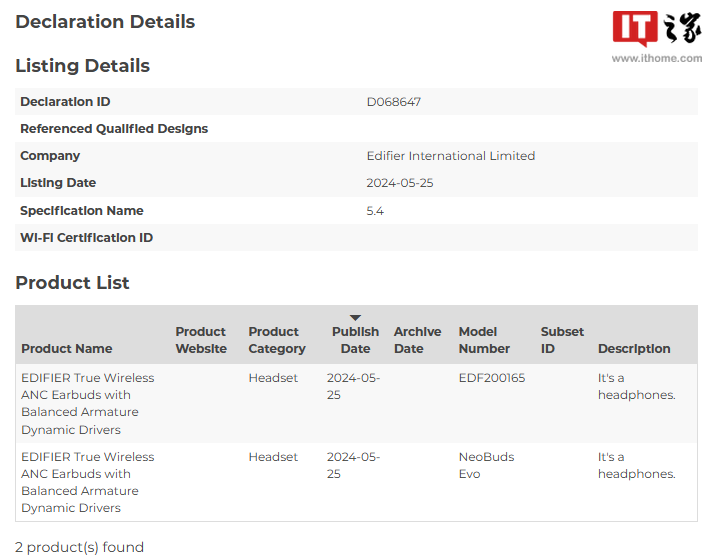The width and height of the screenshot is (713, 560).
Task: Select model number NeoBuds Evo
Action: coord(486,465)
